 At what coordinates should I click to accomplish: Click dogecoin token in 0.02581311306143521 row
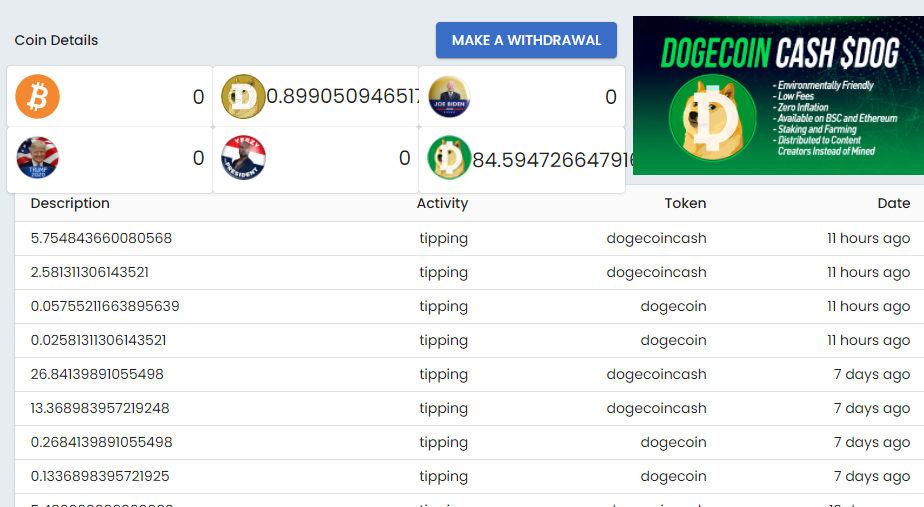pyautogui.click(x=674, y=341)
